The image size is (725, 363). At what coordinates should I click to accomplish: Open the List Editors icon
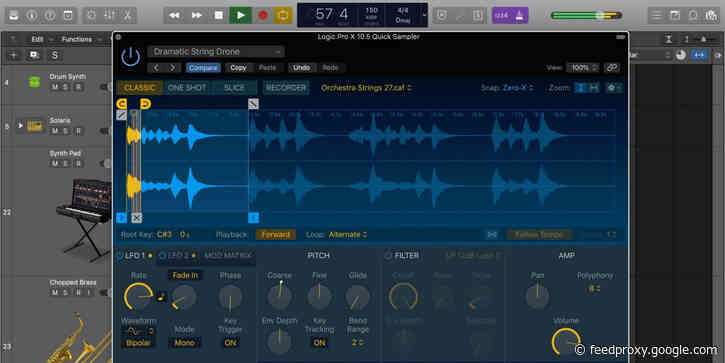656,15
